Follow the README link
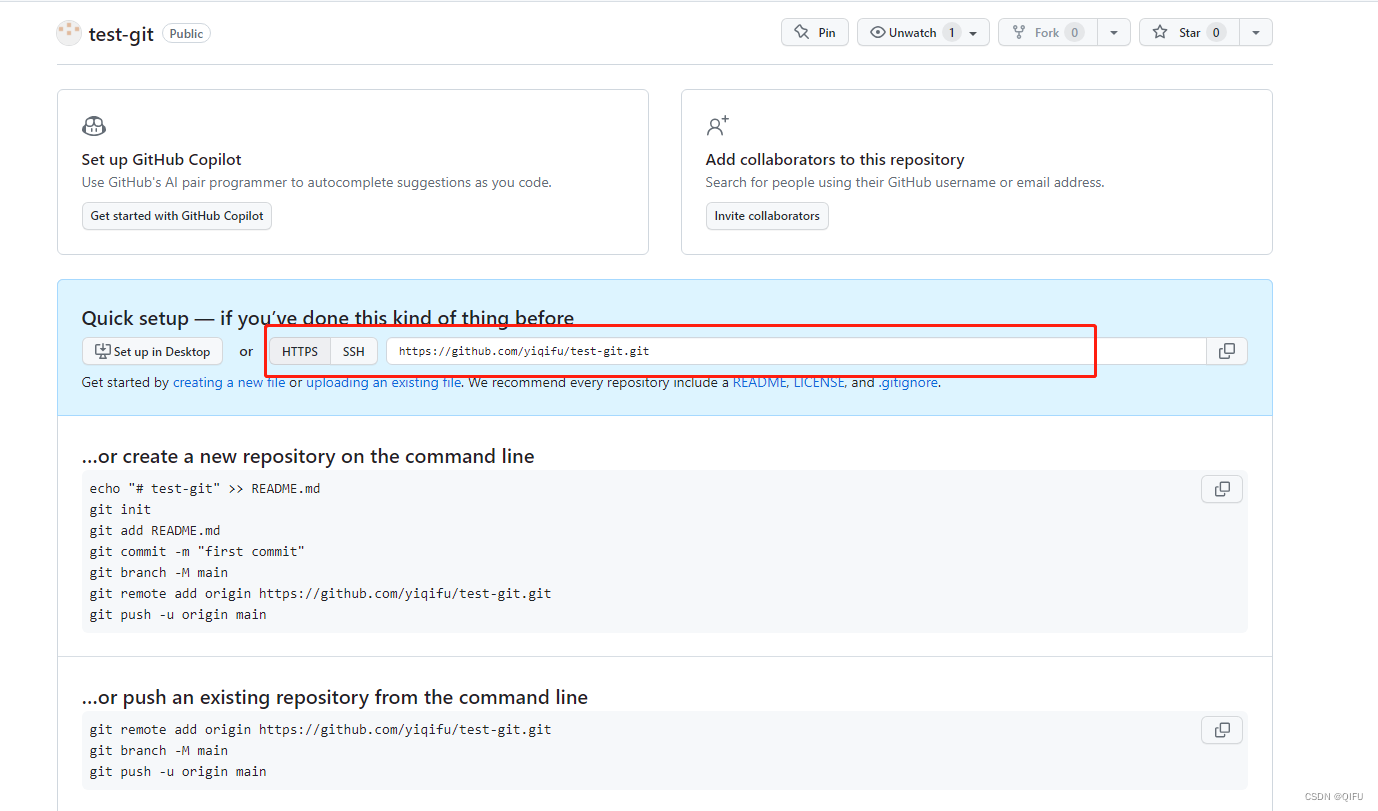 [x=760, y=382]
